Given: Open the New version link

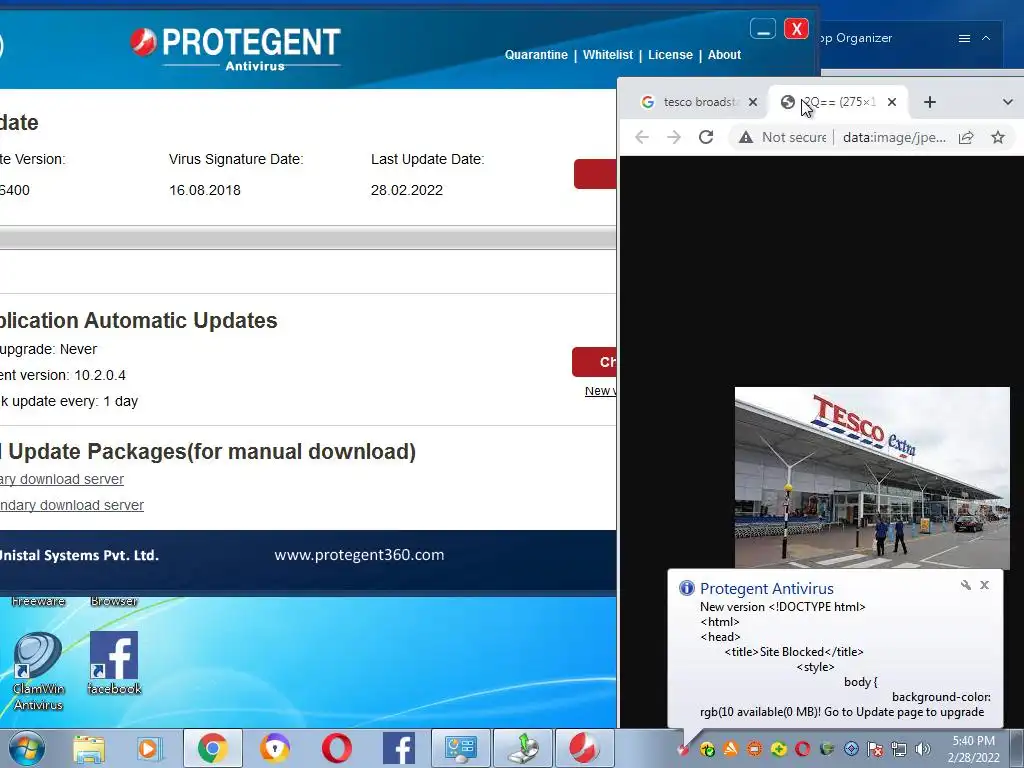Looking at the screenshot, I should pyautogui.click(x=600, y=391).
